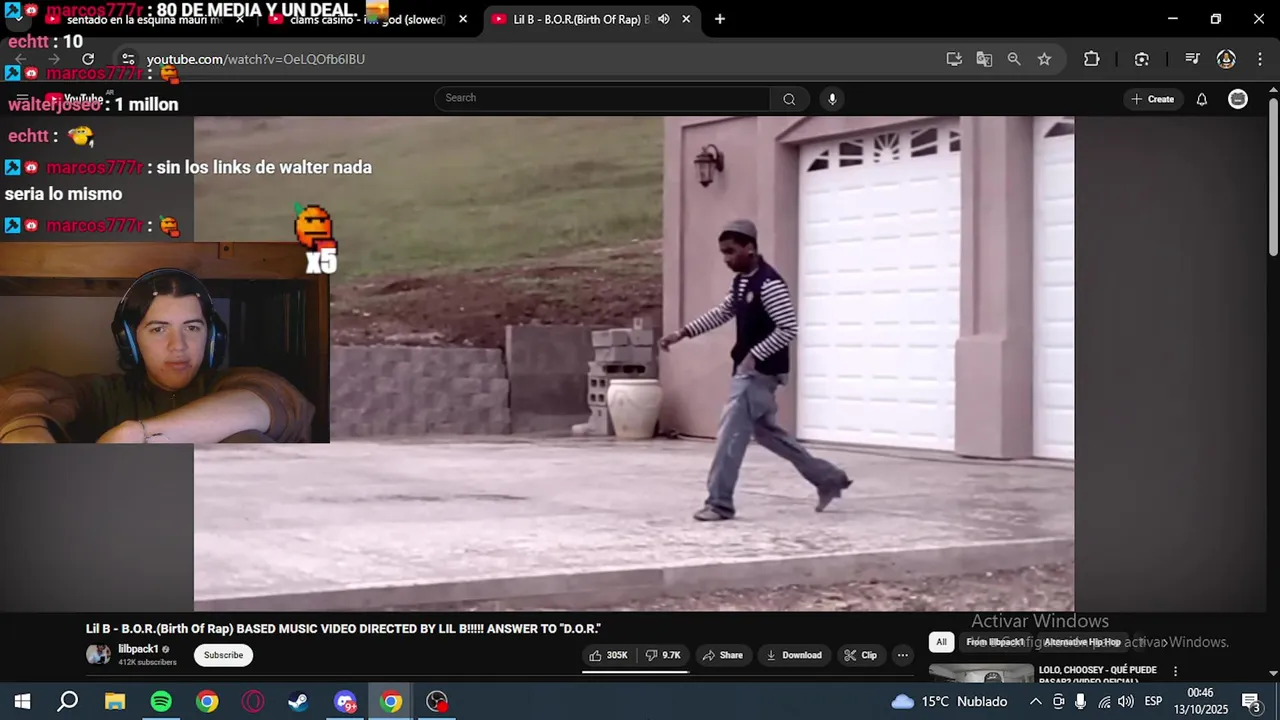Screen dimensions: 1280x720
Task: Download the video
Action: point(793,655)
